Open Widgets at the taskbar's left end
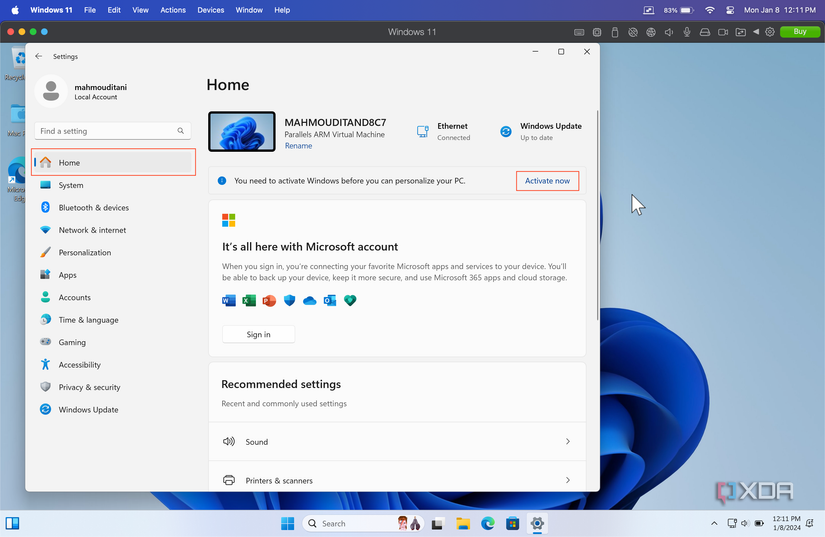Image resolution: width=825 pixels, height=537 pixels. click(x=13, y=523)
